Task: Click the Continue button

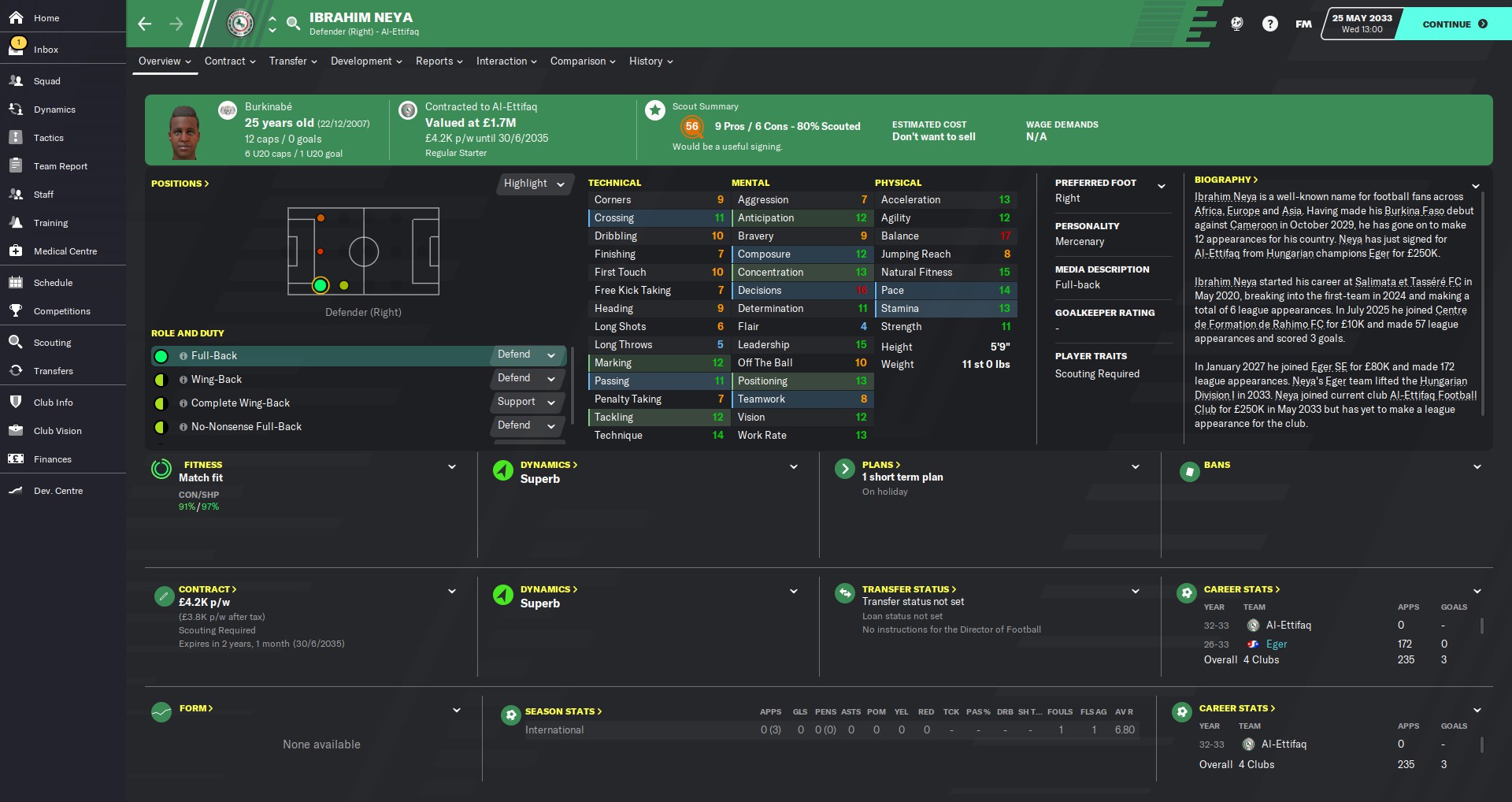Action: 1455,24
